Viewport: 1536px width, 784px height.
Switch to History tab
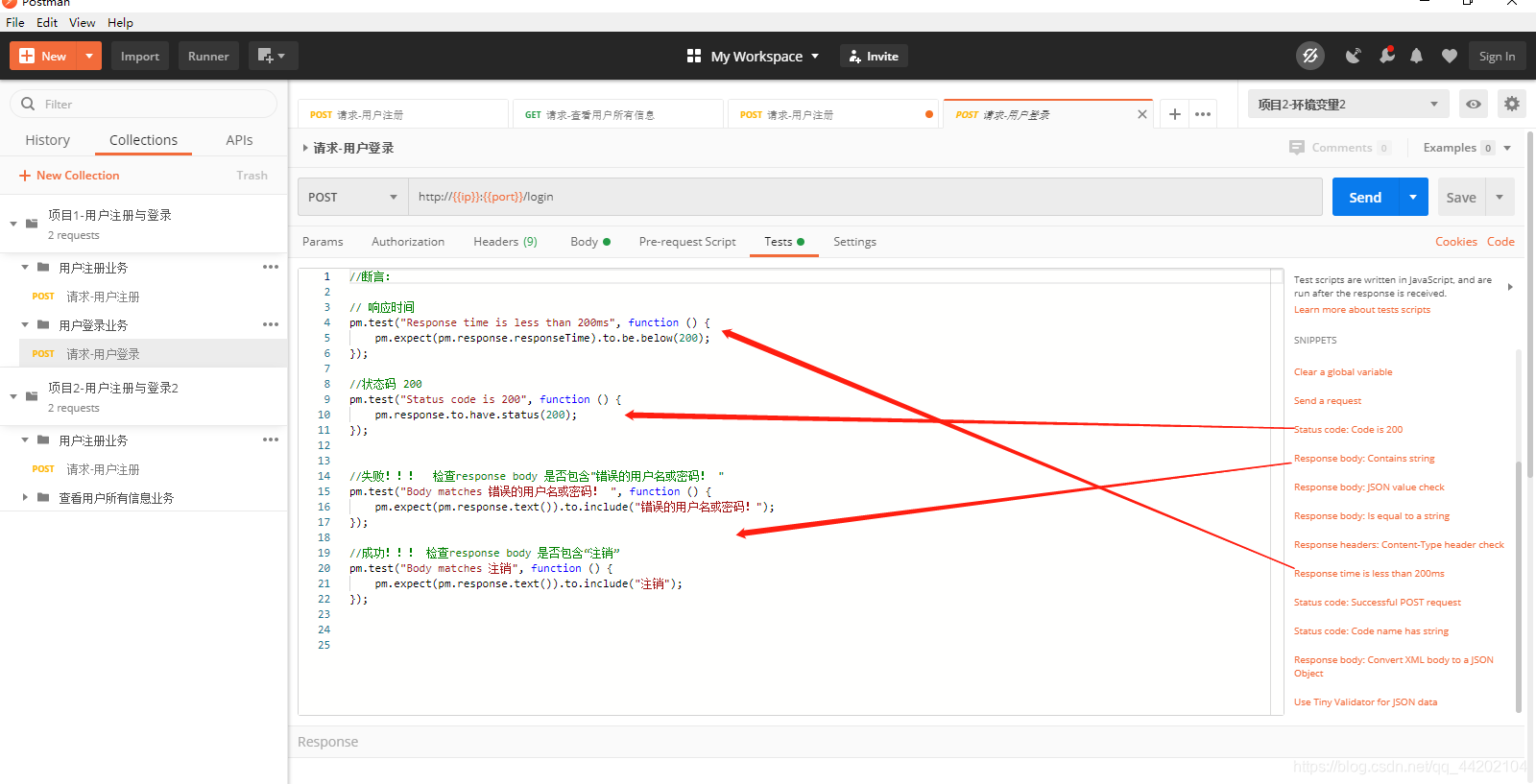[x=47, y=140]
